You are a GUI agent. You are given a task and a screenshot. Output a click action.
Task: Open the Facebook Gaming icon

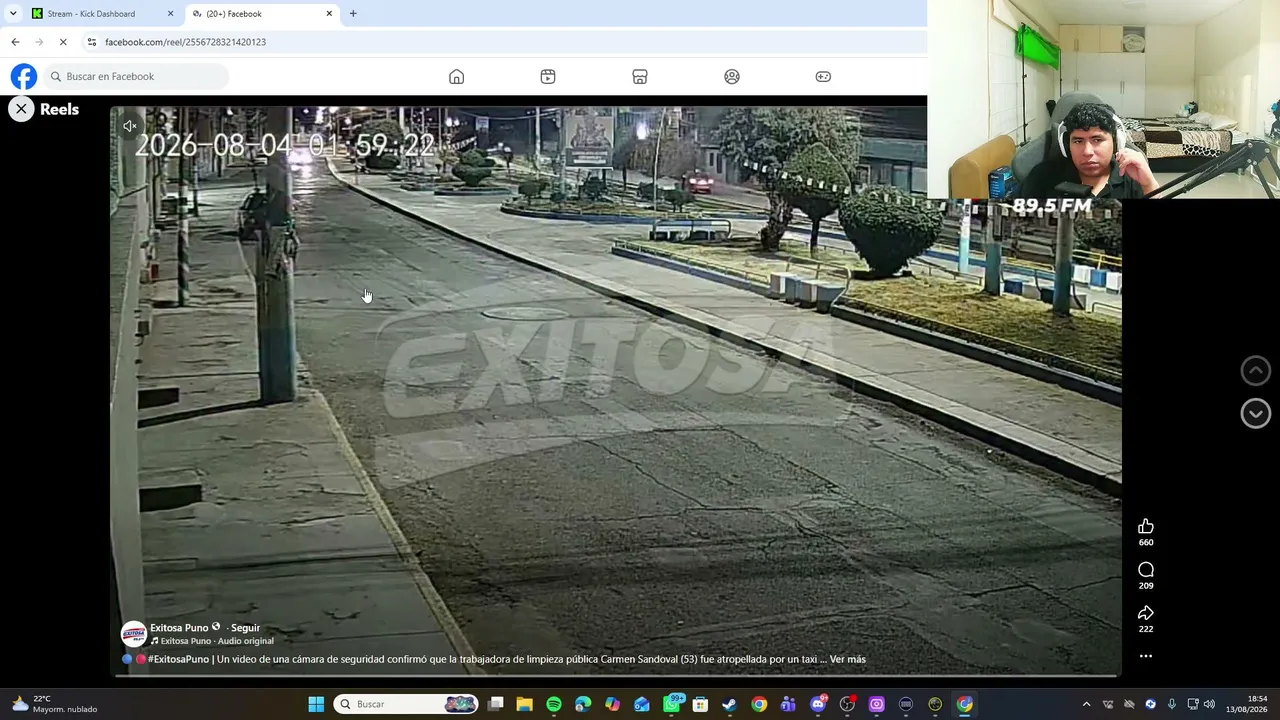823,77
